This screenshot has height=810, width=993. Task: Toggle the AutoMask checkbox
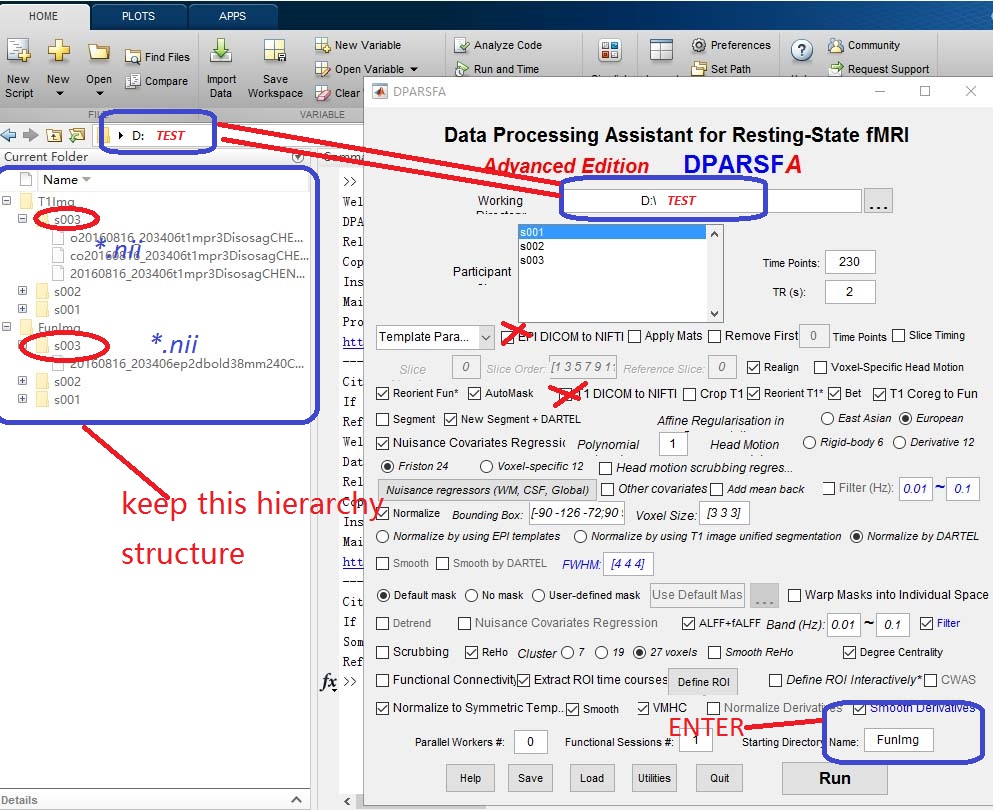[474, 393]
